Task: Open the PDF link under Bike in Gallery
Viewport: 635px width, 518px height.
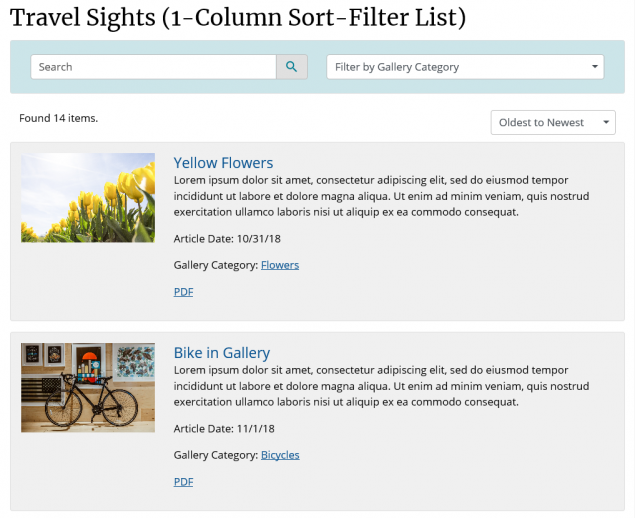Action: (183, 482)
